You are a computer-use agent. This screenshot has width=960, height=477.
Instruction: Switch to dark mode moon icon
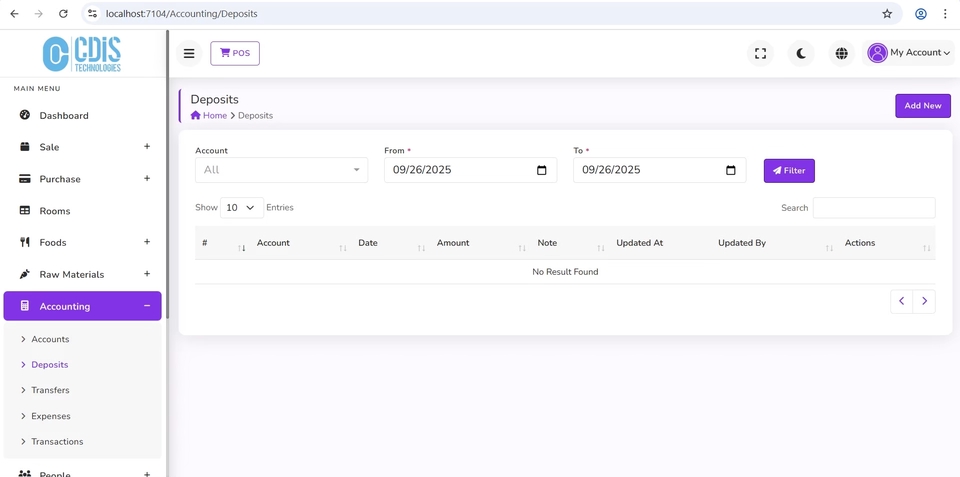pos(801,53)
